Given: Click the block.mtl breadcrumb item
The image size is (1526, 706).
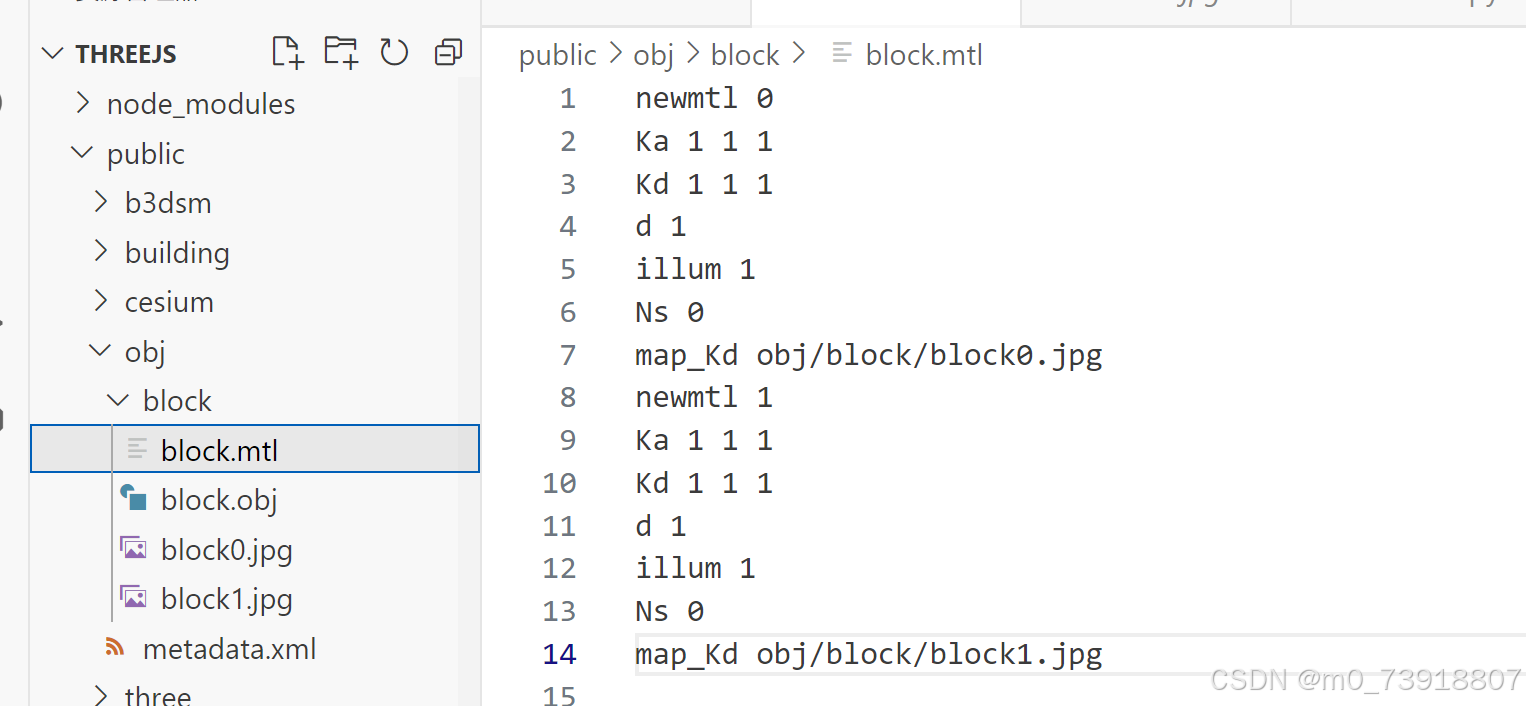Looking at the screenshot, I should coord(924,55).
